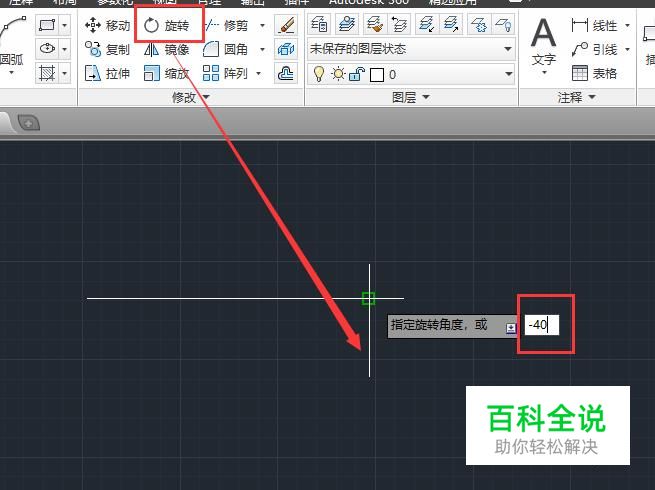Viewport: 655px width, 490px height.
Task: Click the Layer Previous icon
Action: pyautogui.click(x=400, y=25)
